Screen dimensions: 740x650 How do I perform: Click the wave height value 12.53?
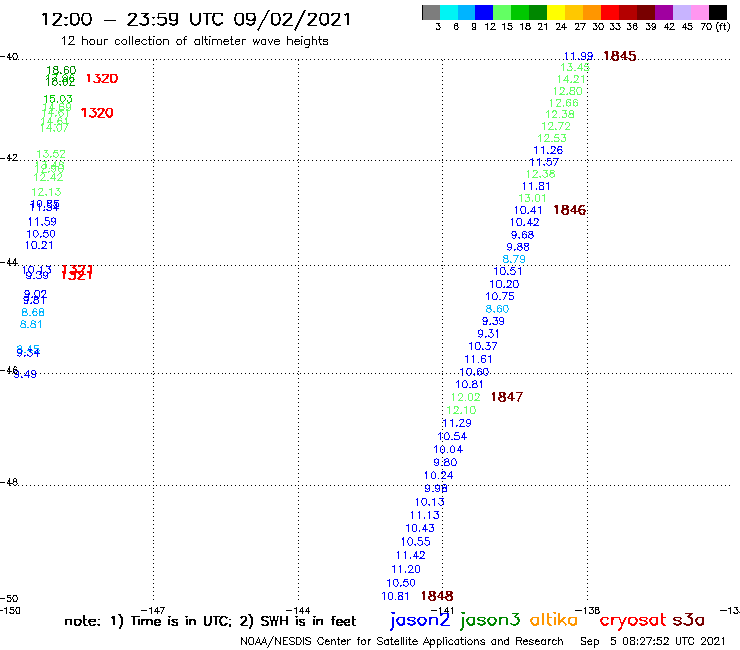click(552, 138)
